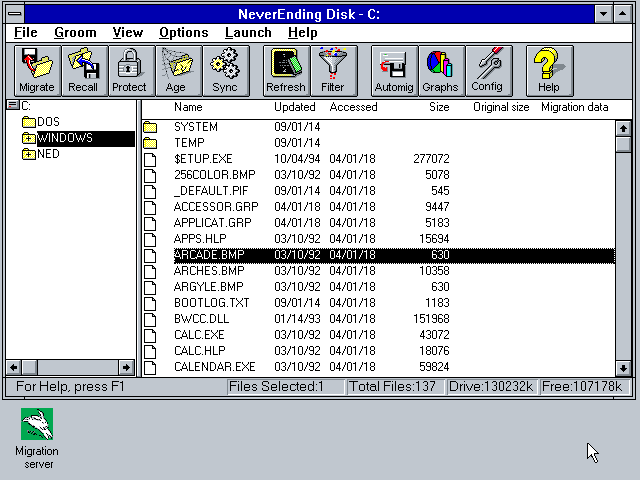Click the Drive:130232k status field
This screenshot has height=480, width=640.
pos(492,387)
